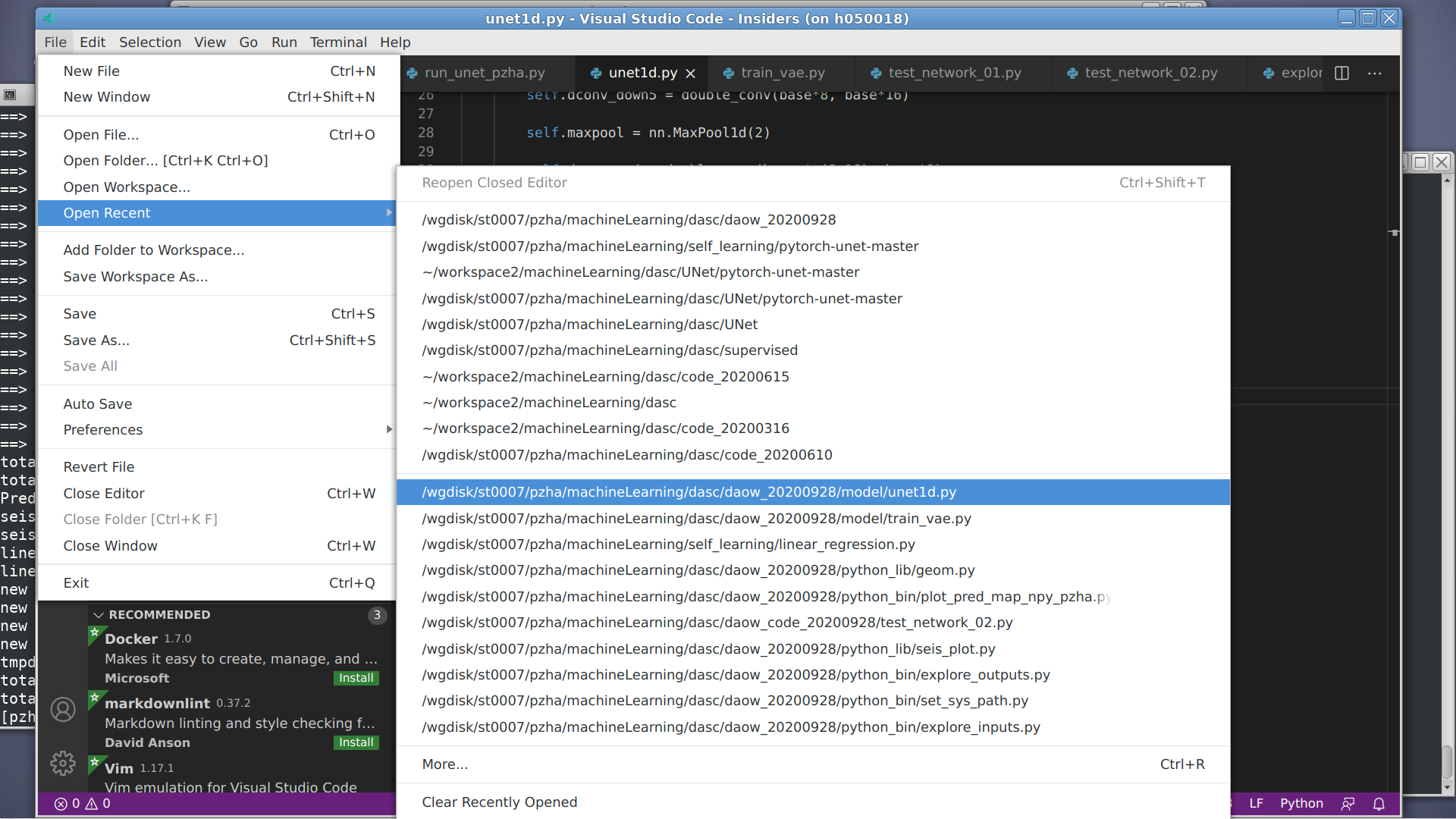The height and width of the screenshot is (819, 1456).
Task: Expand the Open Recent submenu arrow
Action: 389,213
